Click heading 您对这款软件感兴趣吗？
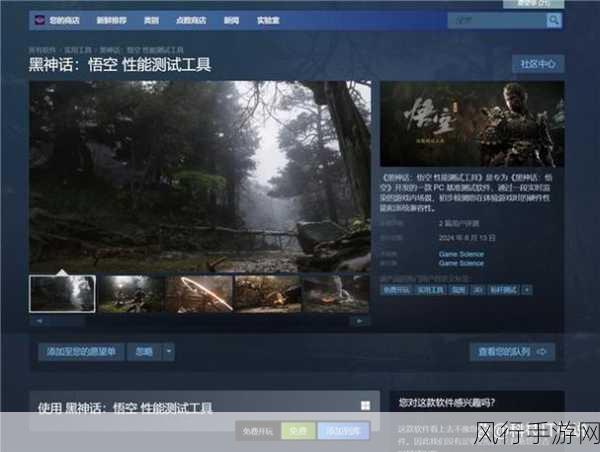The height and width of the screenshot is (452, 600). click(447, 403)
